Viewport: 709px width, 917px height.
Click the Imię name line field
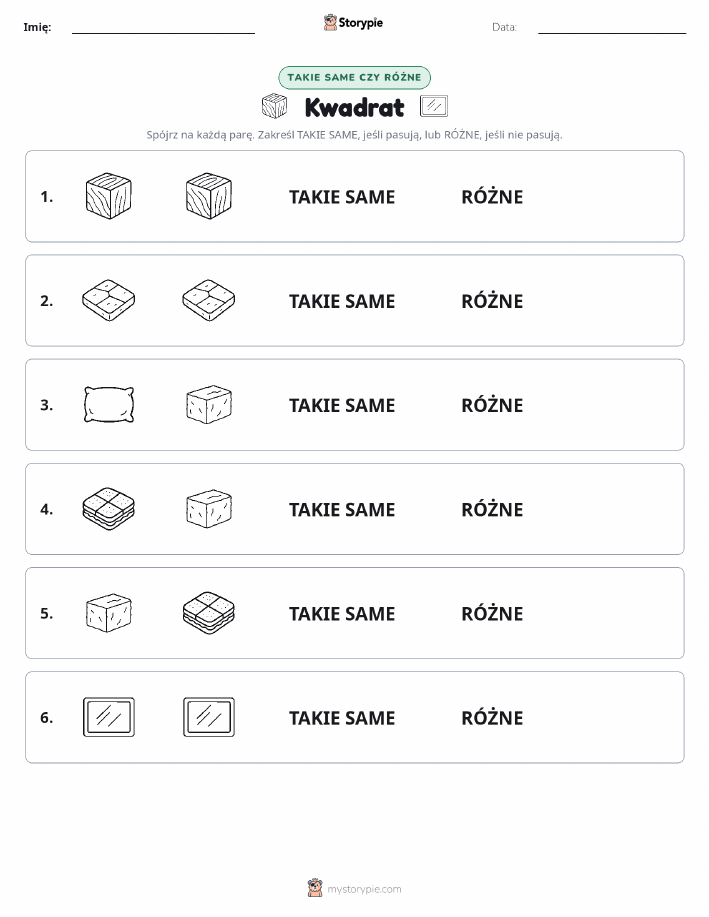click(163, 28)
